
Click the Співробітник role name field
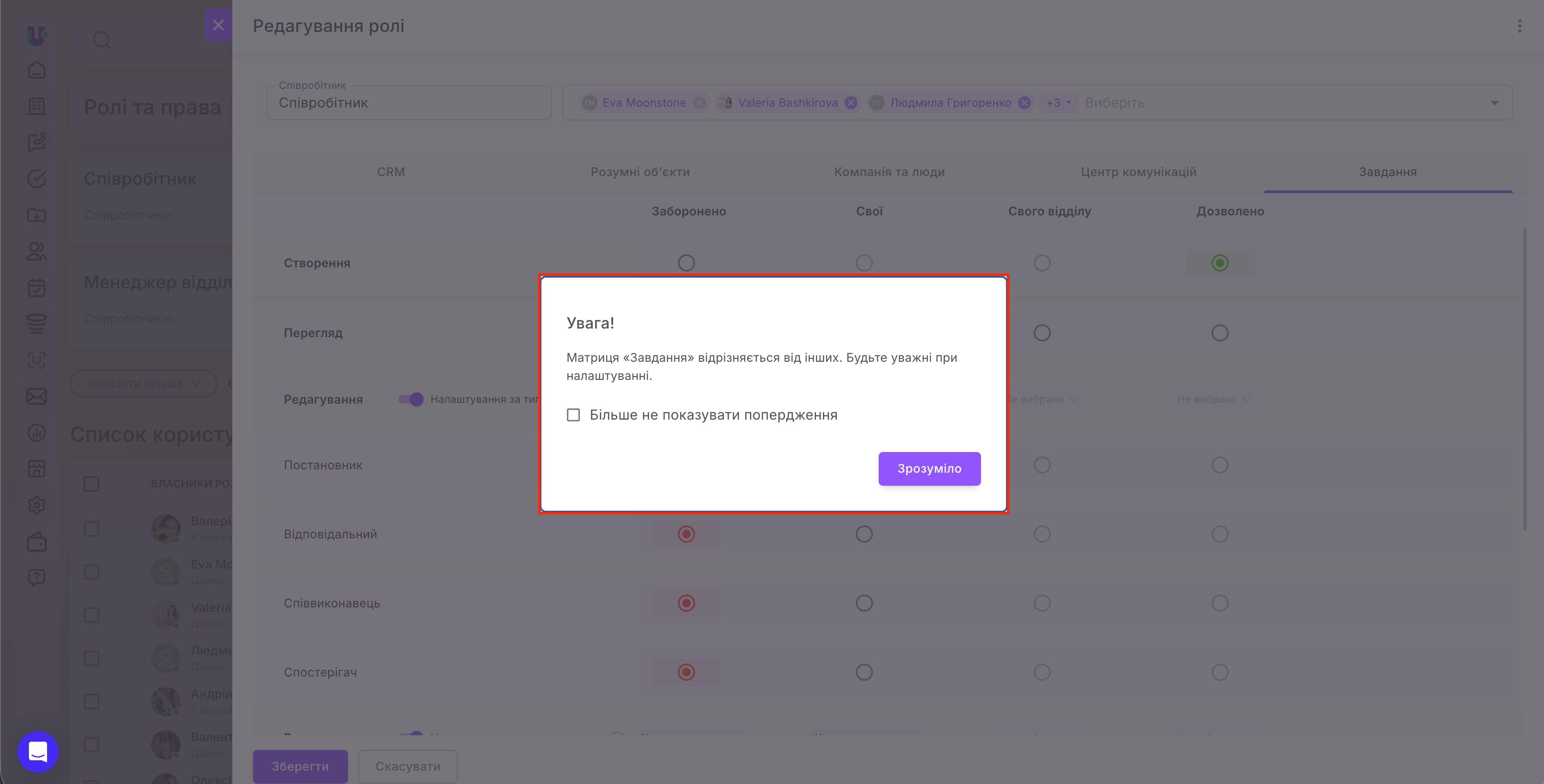[x=409, y=102]
